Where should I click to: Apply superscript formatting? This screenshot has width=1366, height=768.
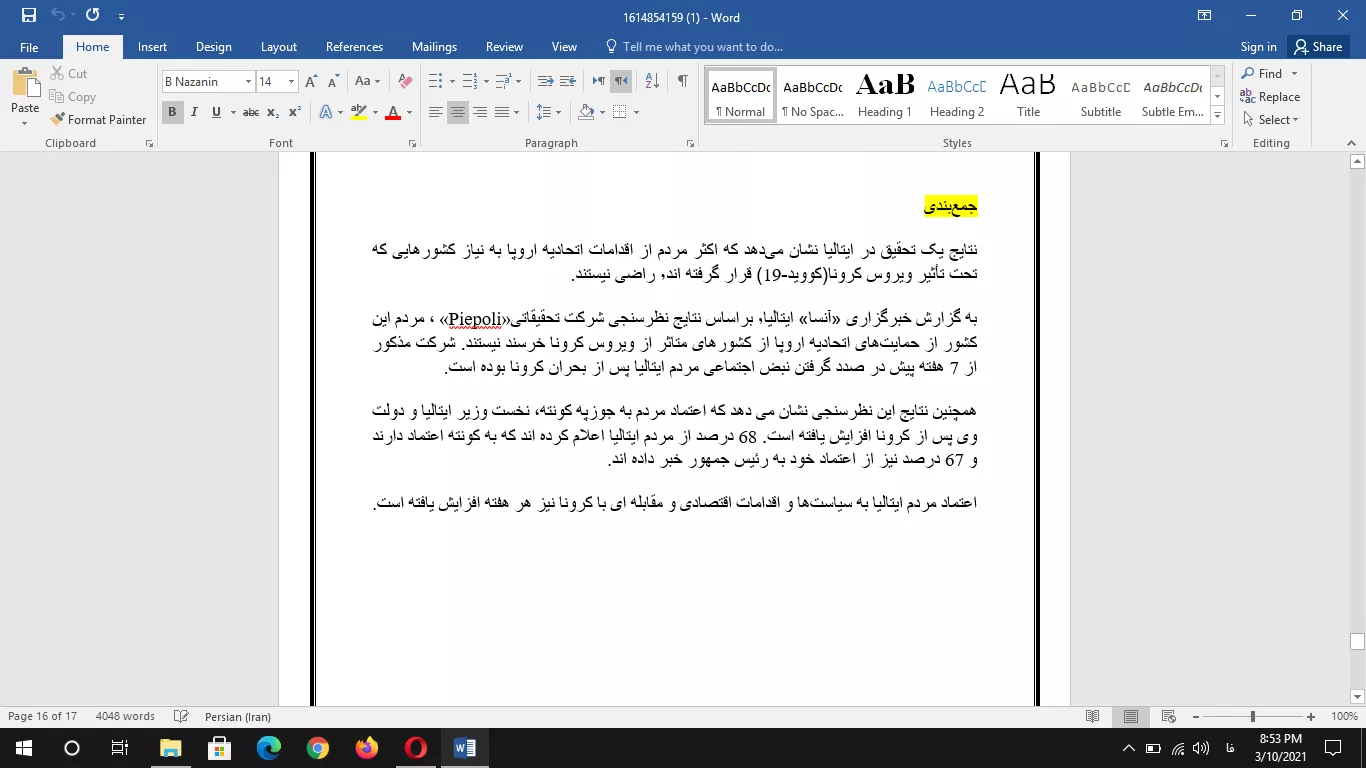(295, 112)
